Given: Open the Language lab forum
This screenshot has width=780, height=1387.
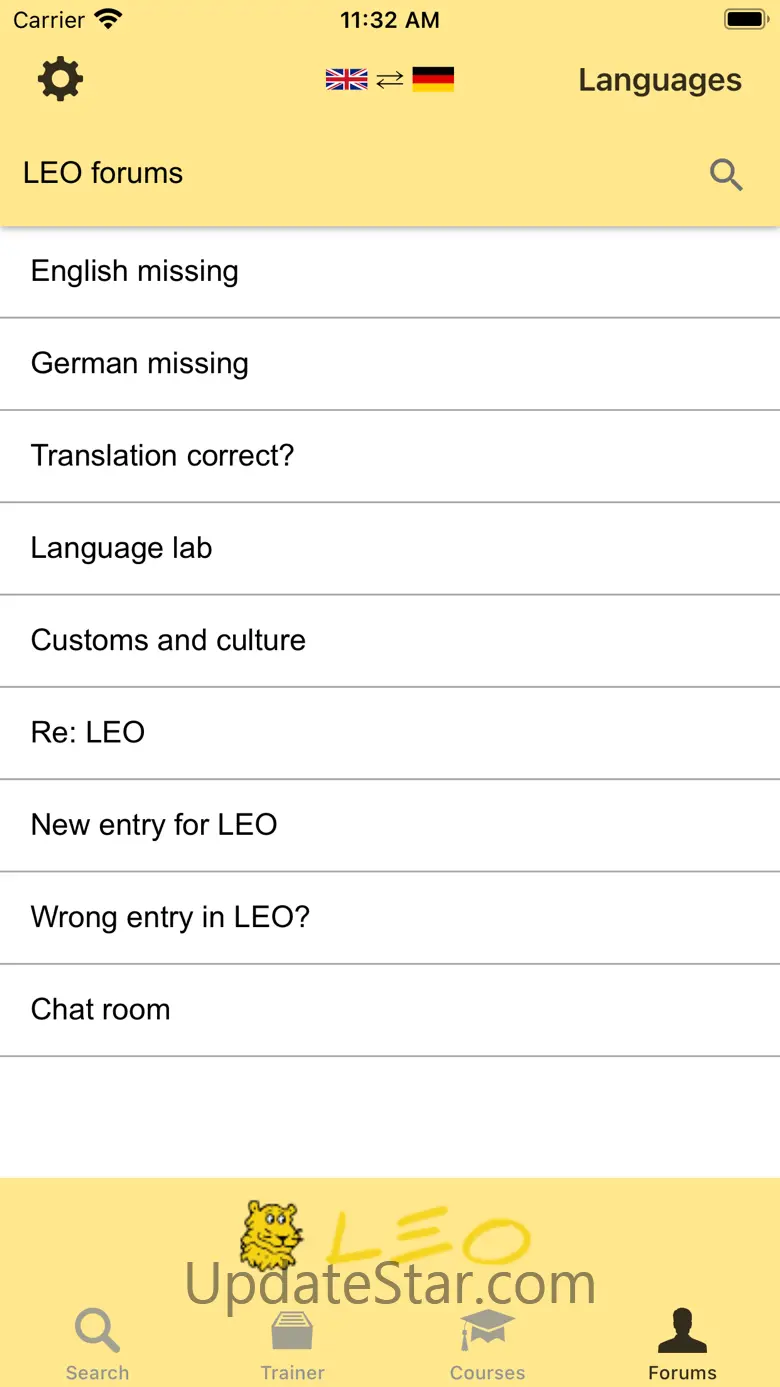Looking at the screenshot, I should click(390, 548).
